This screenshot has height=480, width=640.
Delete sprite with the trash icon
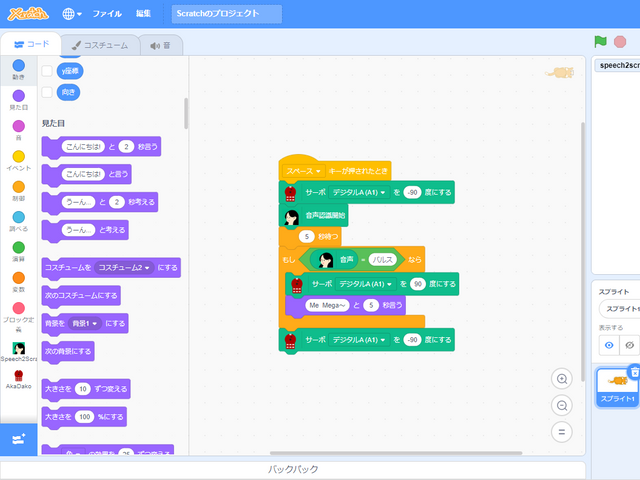point(633,372)
